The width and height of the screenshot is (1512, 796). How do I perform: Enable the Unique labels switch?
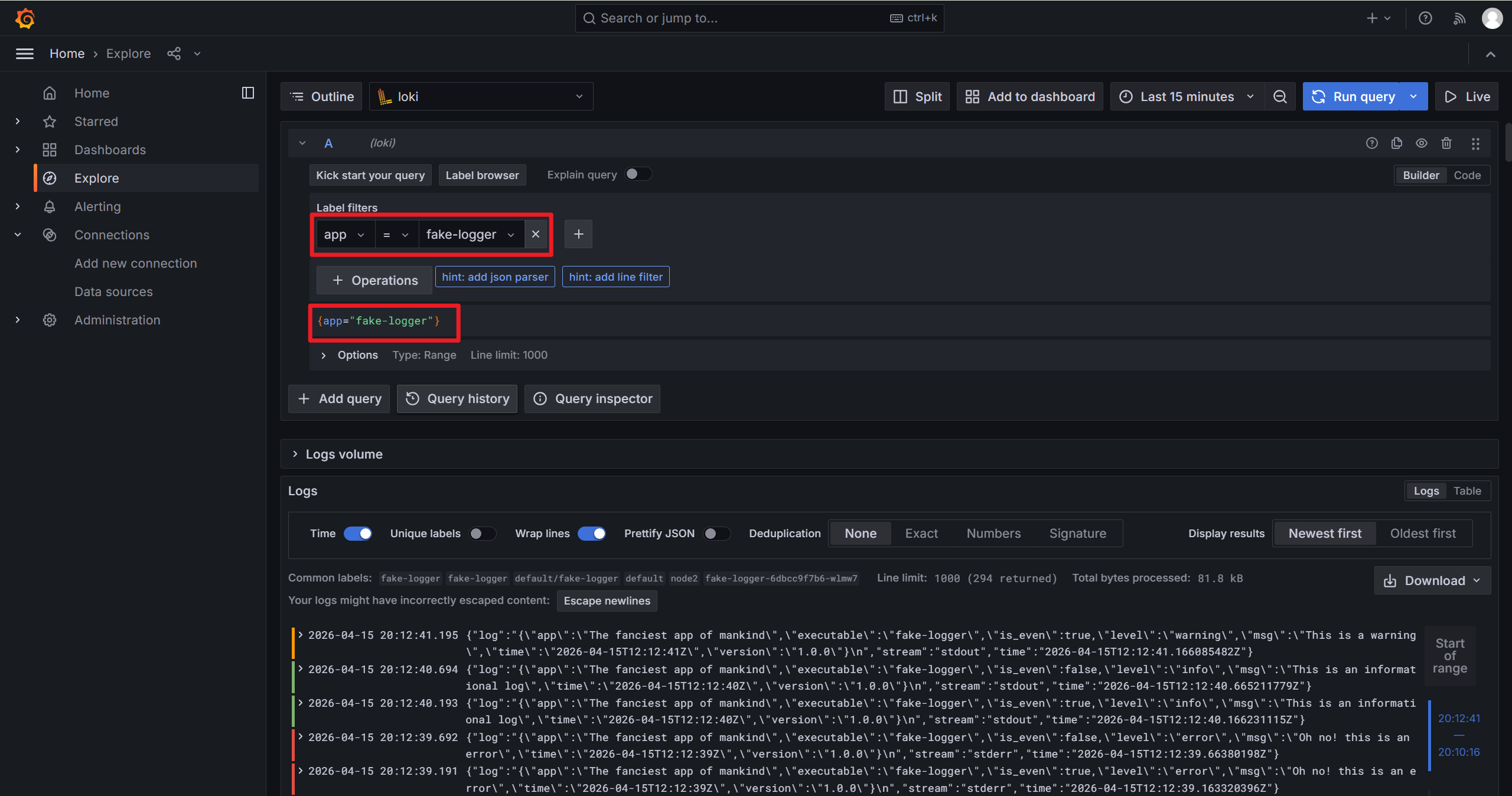pyautogui.click(x=482, y=534)
